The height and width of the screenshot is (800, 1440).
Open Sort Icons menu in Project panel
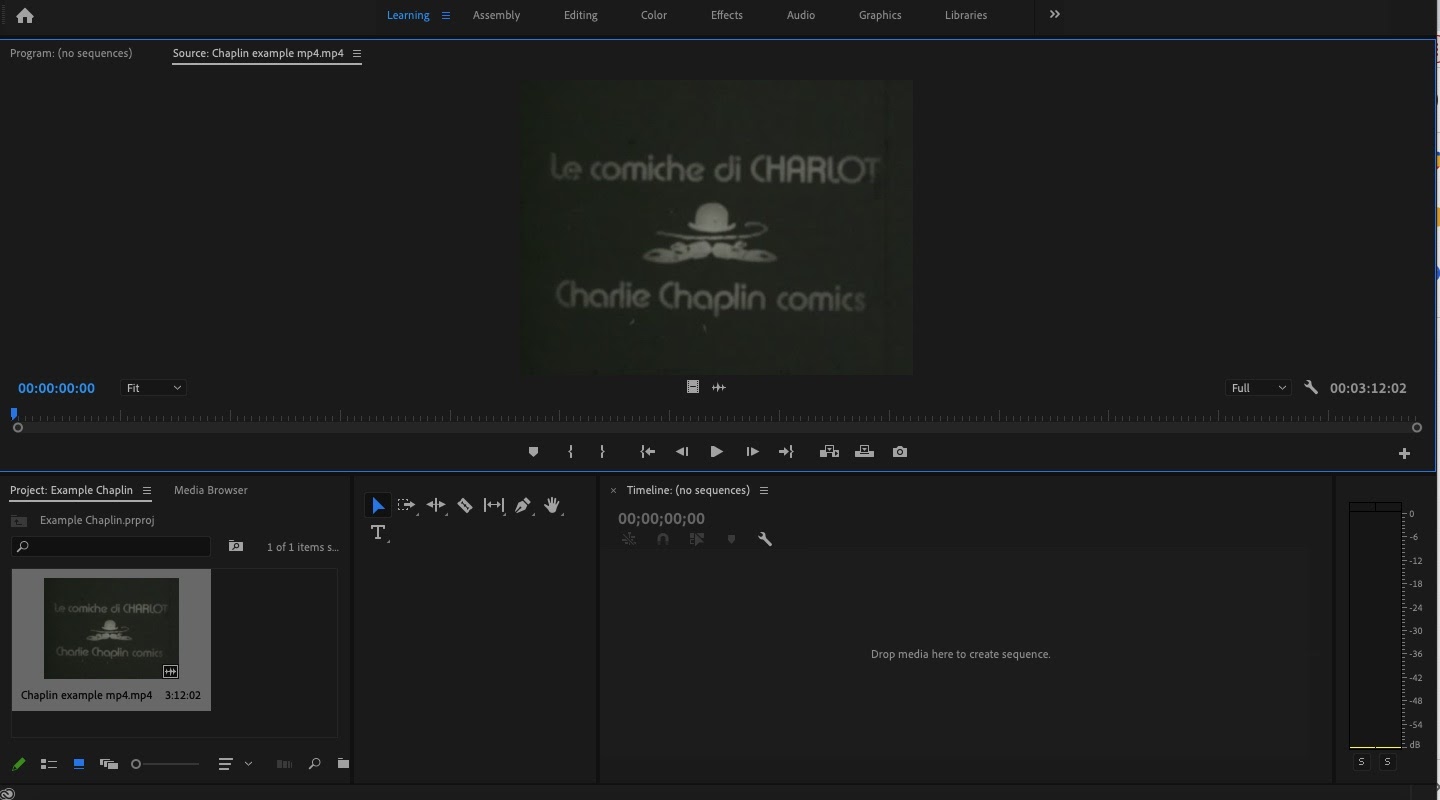(225, 764)
